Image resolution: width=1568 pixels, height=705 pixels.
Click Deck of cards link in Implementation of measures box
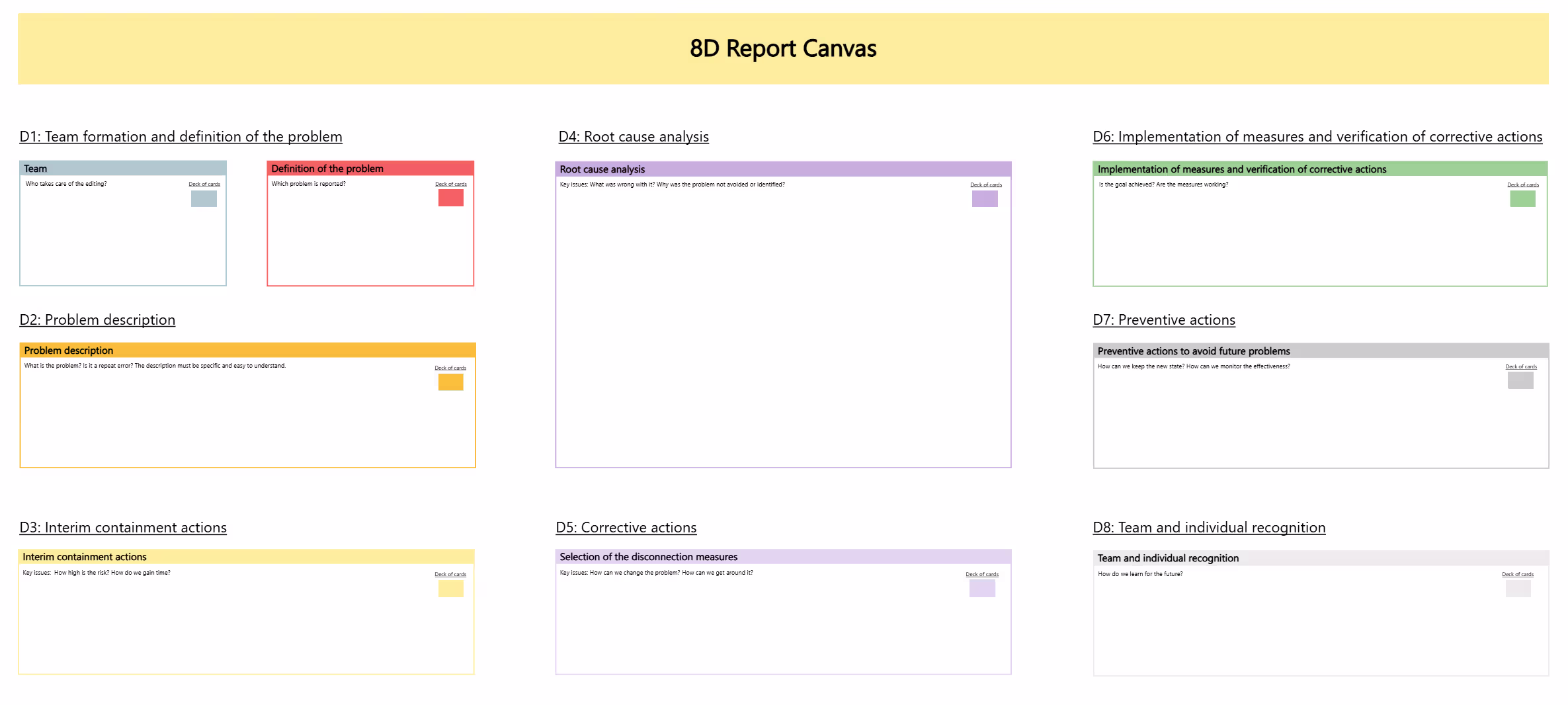(1523, 185)
